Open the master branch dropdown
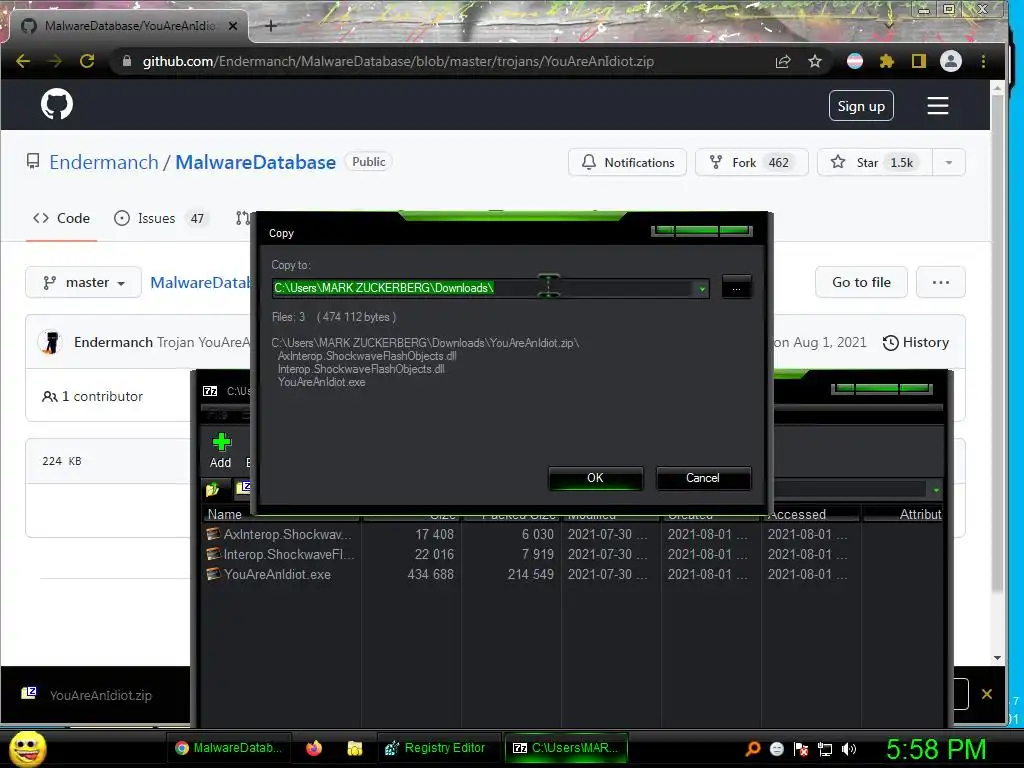 84,282
